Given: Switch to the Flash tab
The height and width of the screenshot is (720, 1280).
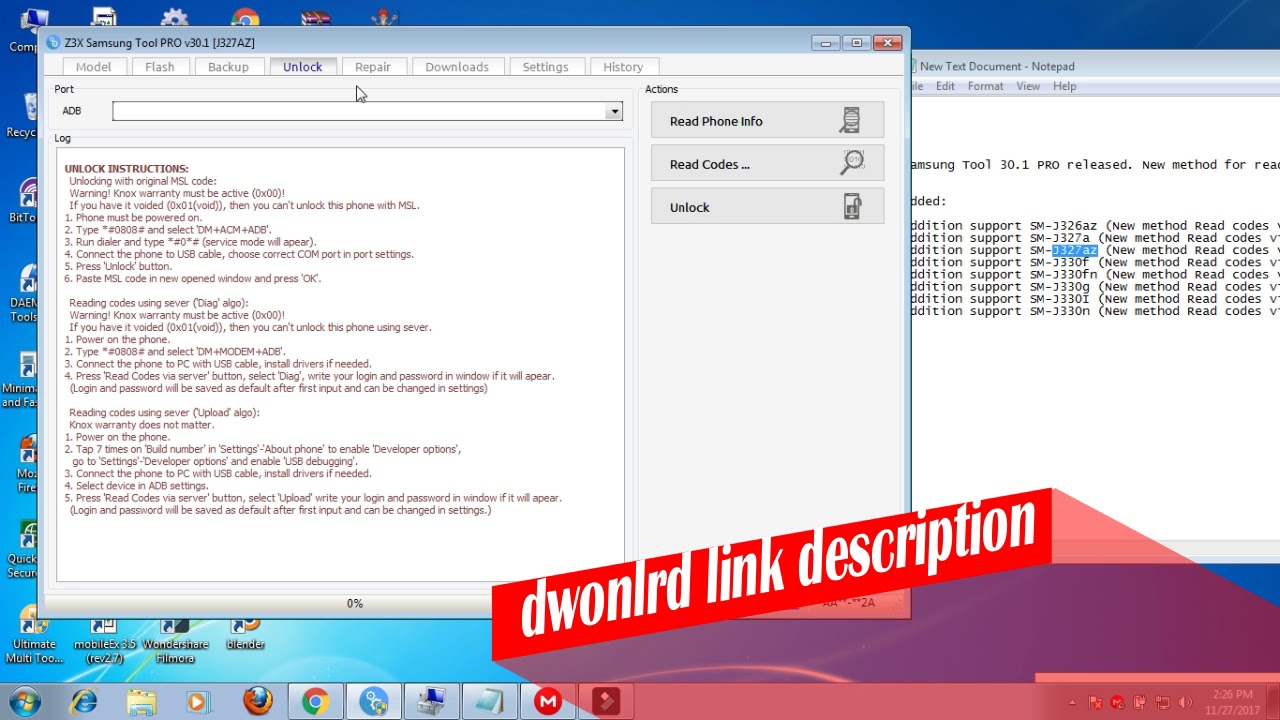Looking at the screenshot, I should coord(160,67).
